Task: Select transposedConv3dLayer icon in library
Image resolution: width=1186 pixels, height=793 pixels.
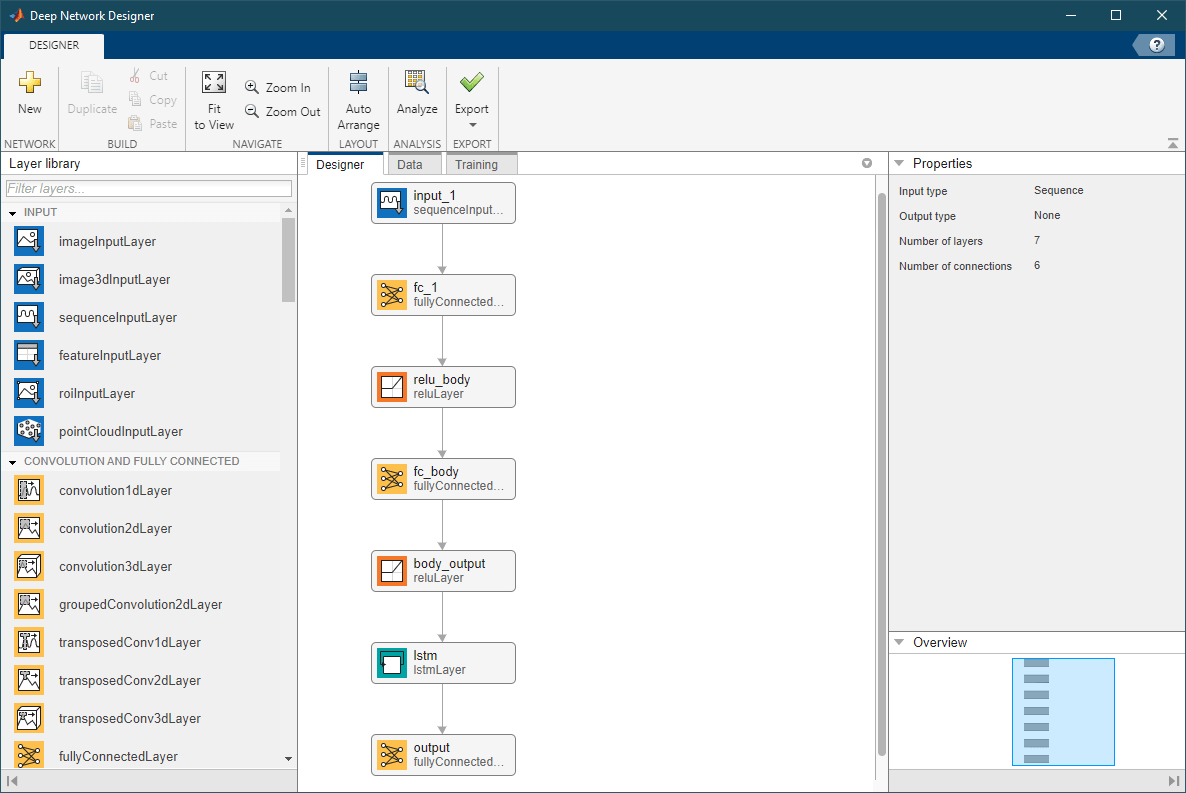Action: click(29, 717)
